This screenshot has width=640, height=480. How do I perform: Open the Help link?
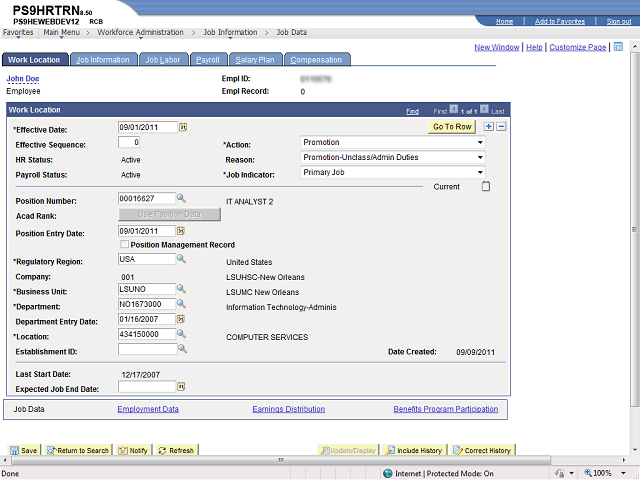tap(534, 47)
